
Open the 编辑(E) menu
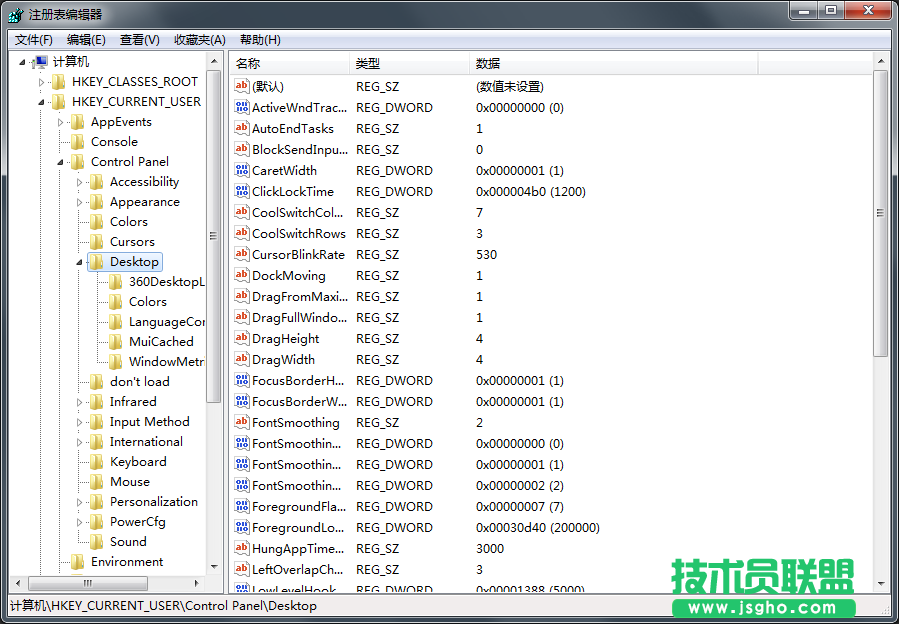click(84, 39)
